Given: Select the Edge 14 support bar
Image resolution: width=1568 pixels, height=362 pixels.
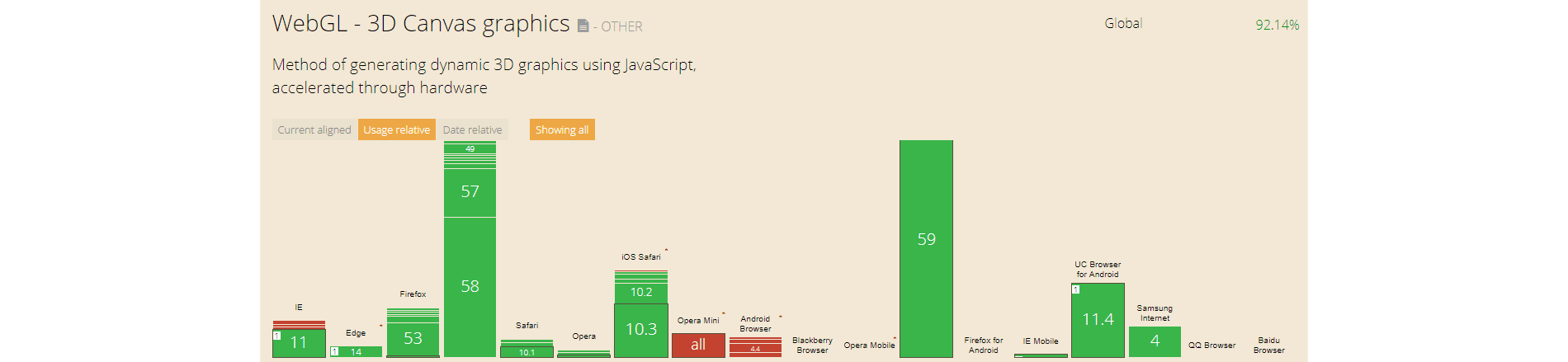Looking at the screenshot, I should 356,351.
